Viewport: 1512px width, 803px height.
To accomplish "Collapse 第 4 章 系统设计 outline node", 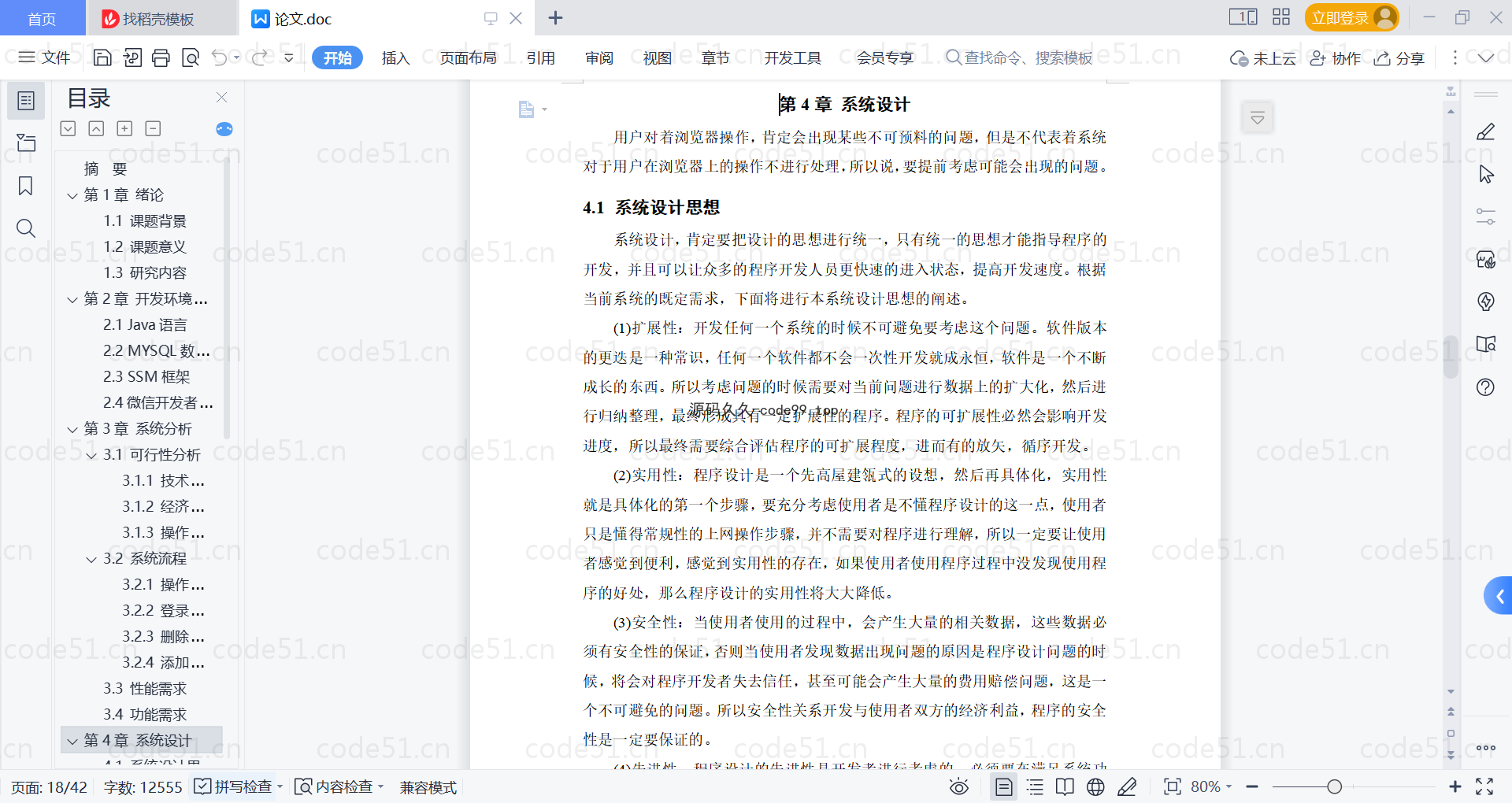I will pos(72,741).
